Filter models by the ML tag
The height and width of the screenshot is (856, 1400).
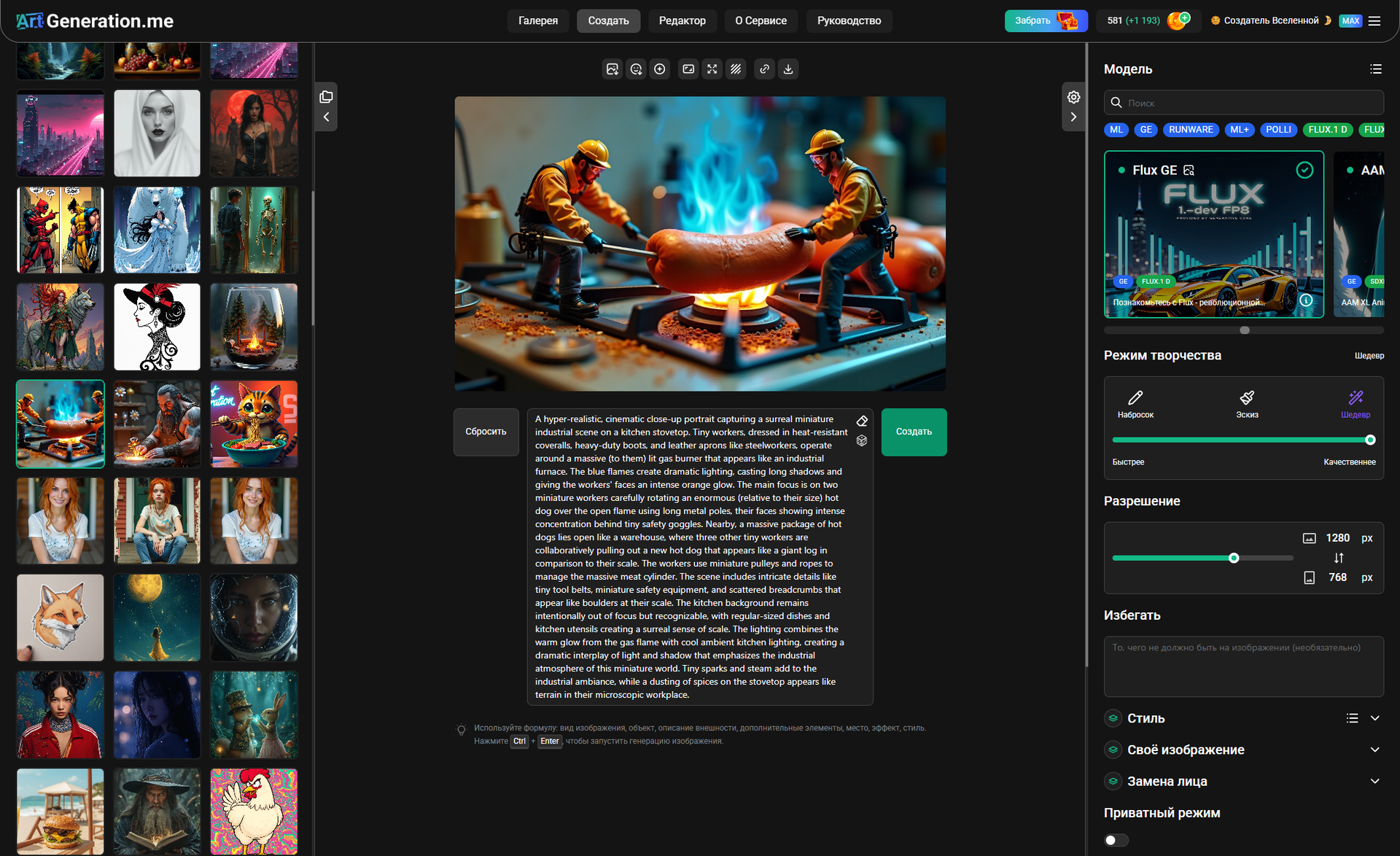(1116, 130)
